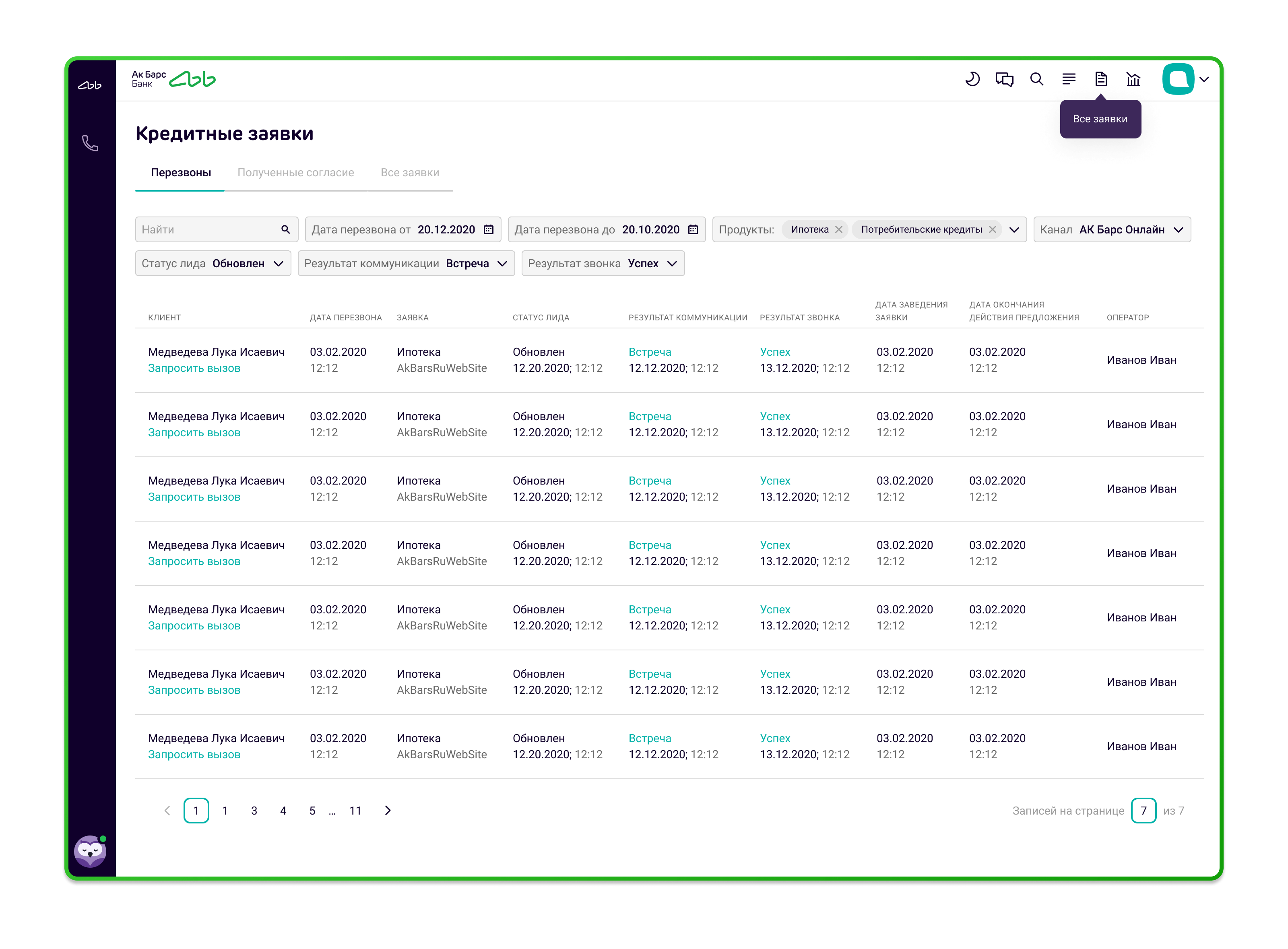The image size is (1288, 949).
Task: Click the document 'Все заявки' icon
Action: (x=1101, y=79)
